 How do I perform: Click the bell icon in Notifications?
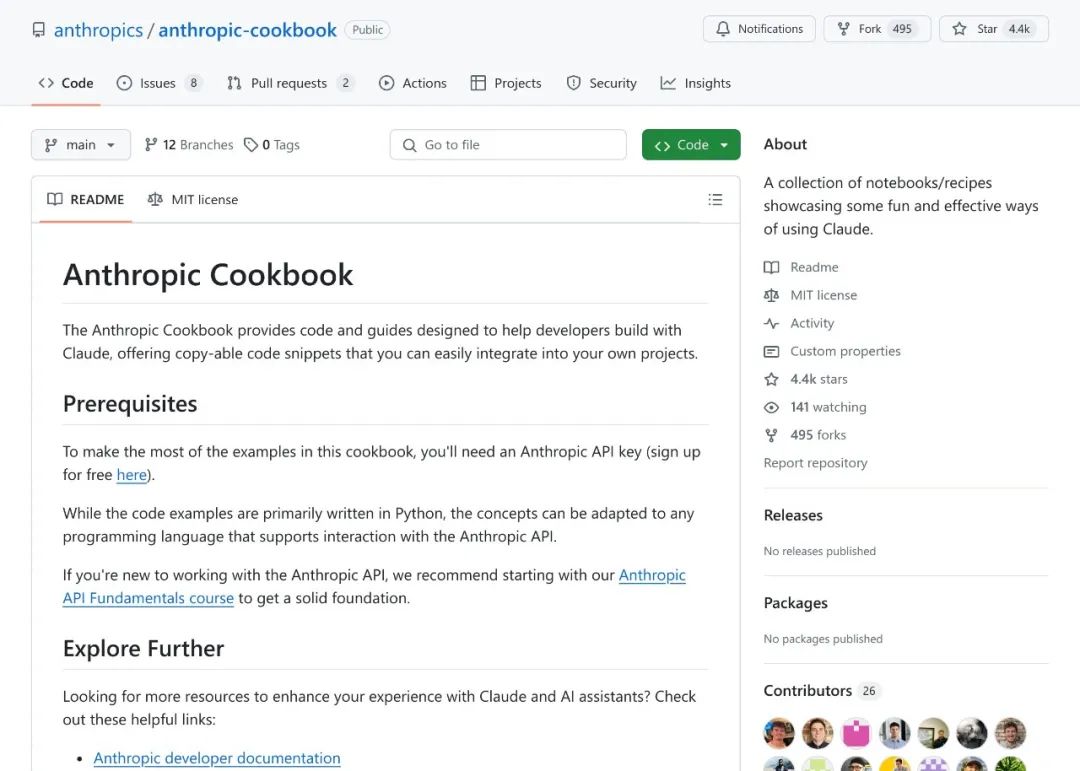(723, 29)
